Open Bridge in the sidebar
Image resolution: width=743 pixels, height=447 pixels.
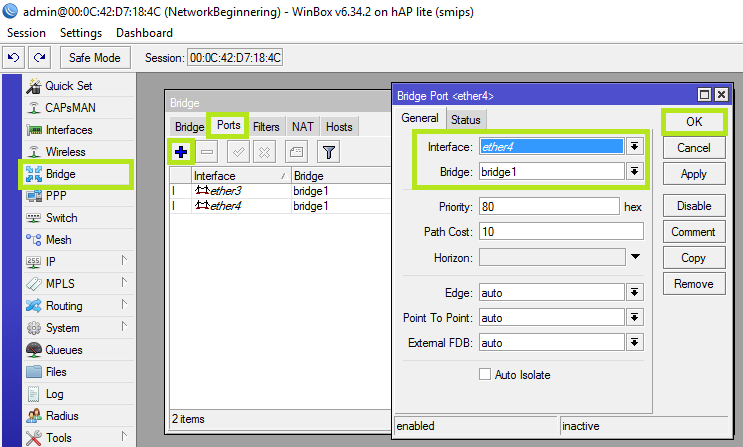coord(76,174)
